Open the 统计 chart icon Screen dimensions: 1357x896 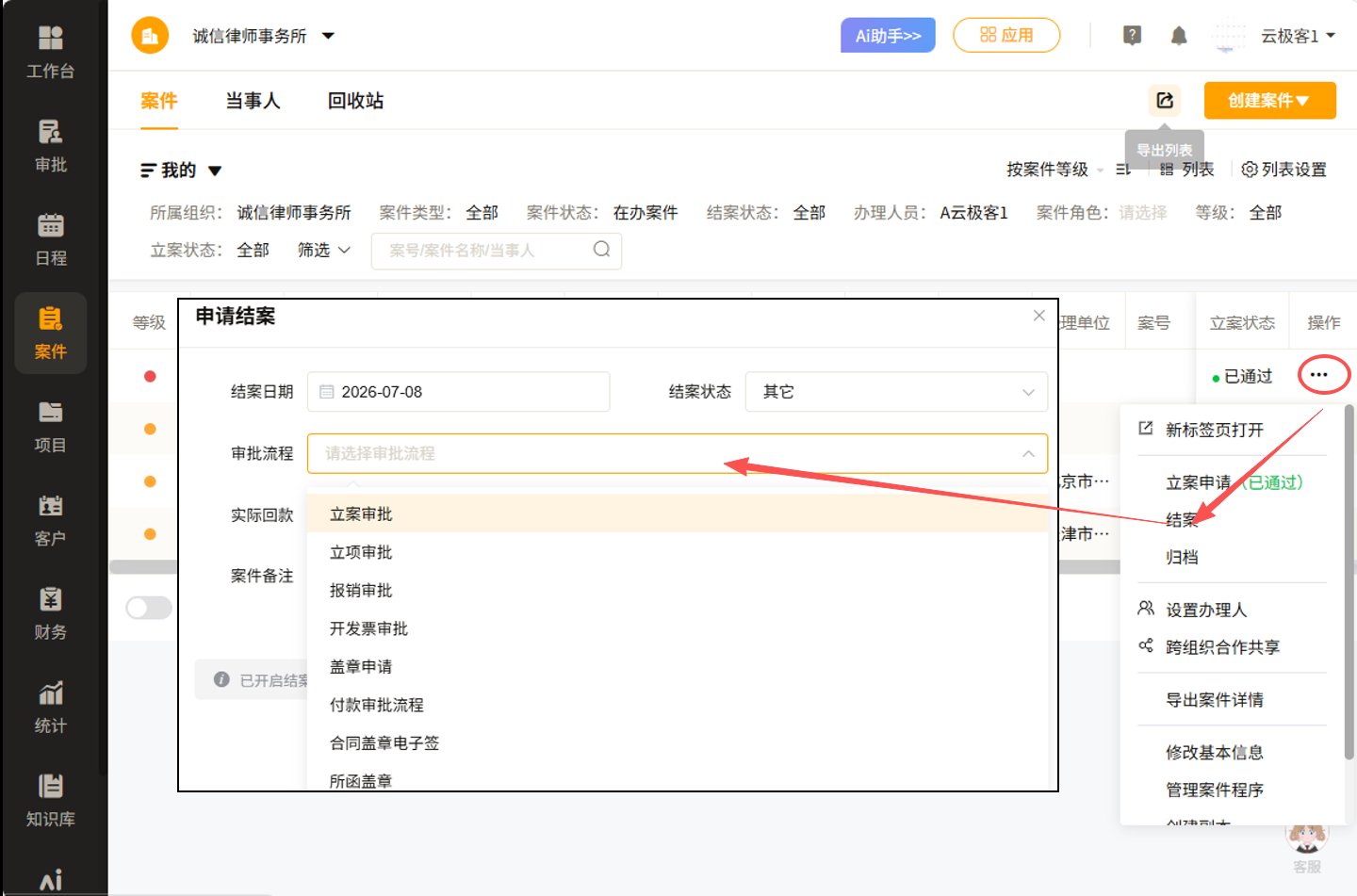(51, 692)
